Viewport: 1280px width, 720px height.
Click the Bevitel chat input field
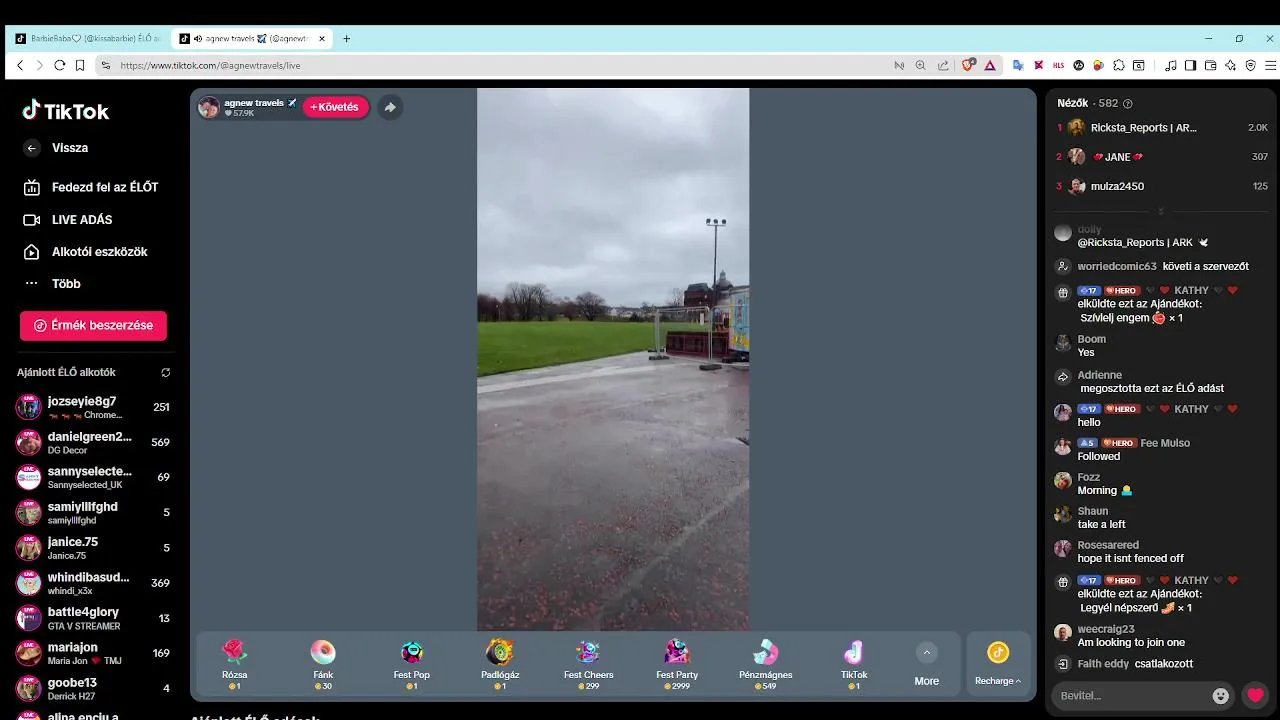tap(1130, 695)
